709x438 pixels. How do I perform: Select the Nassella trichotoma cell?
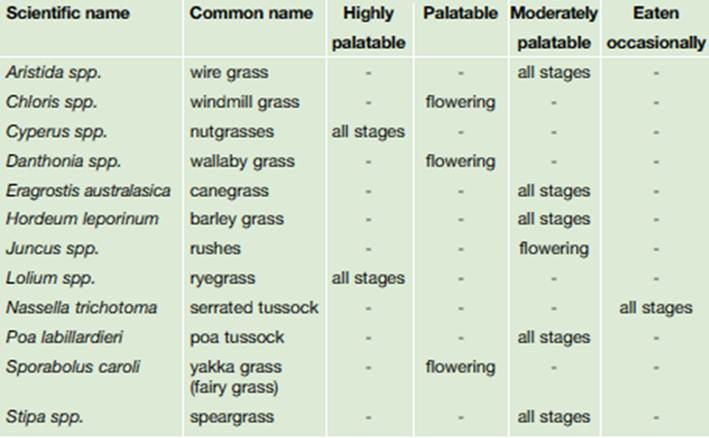(x=79, y=308)
